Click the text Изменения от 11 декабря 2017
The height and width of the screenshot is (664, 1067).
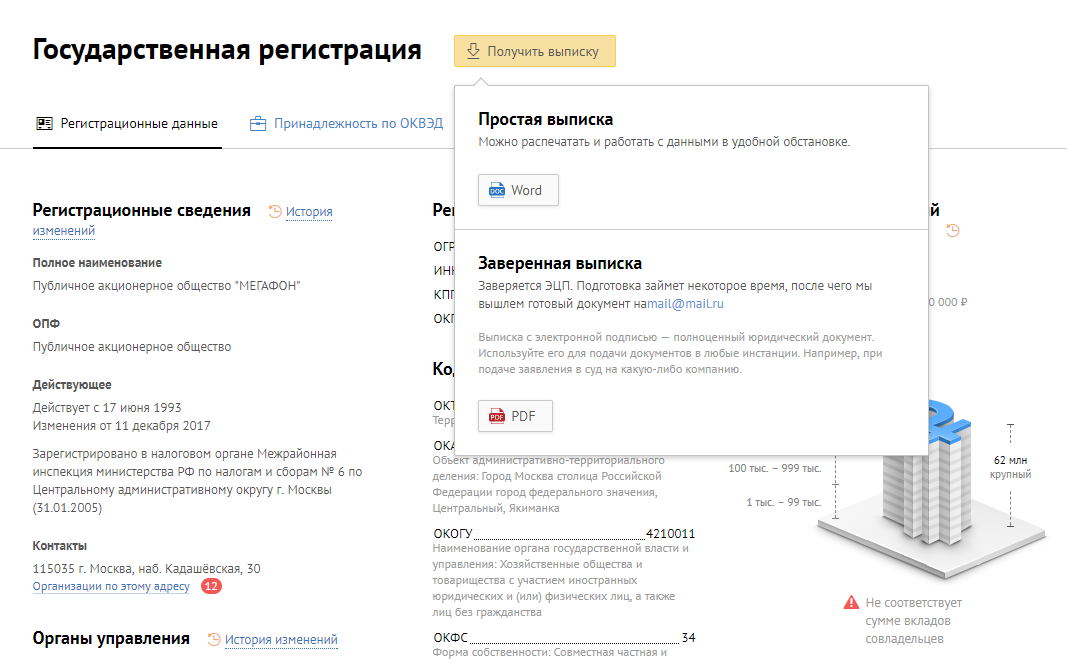coord(122,425)
